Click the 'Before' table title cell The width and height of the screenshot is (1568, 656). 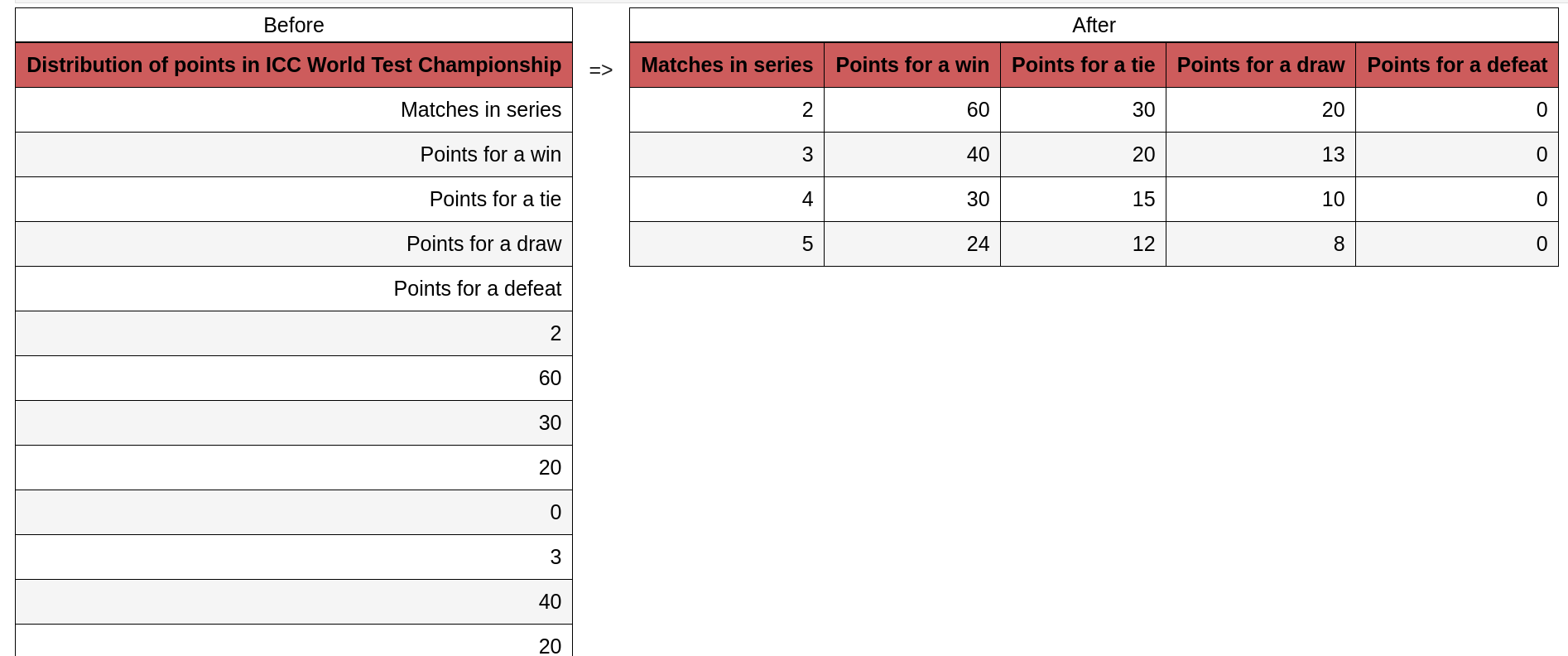(x=294, y=25)
